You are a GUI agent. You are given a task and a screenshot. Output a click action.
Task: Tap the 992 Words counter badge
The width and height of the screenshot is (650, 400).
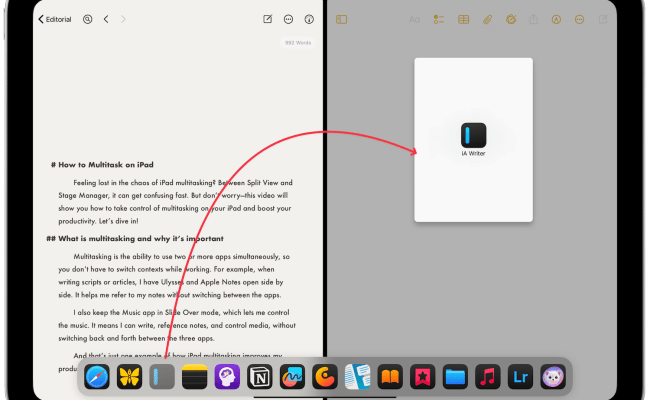tap(298, 43)
